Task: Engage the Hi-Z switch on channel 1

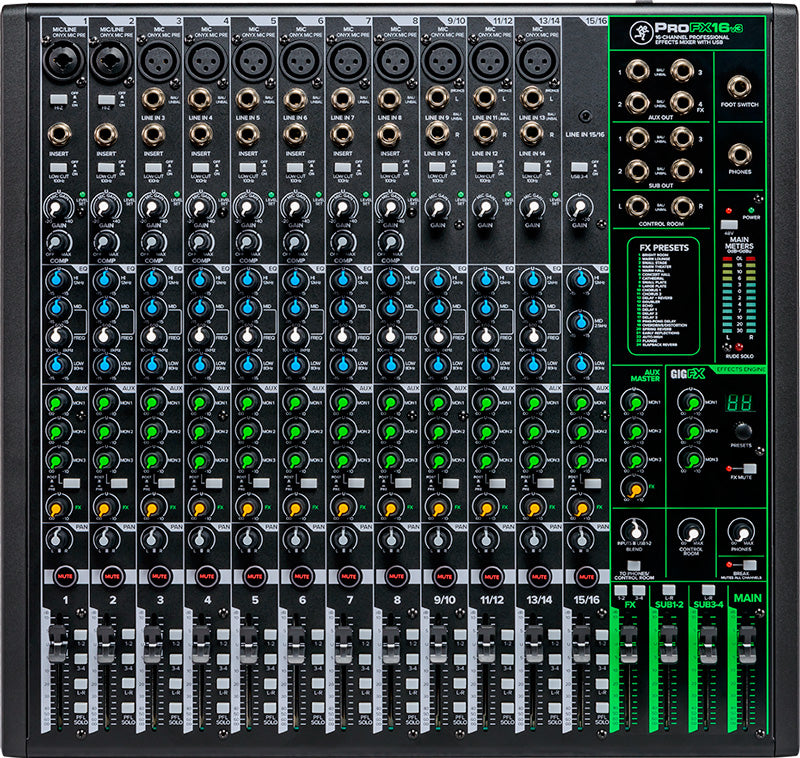Action: tap(59, 99)
